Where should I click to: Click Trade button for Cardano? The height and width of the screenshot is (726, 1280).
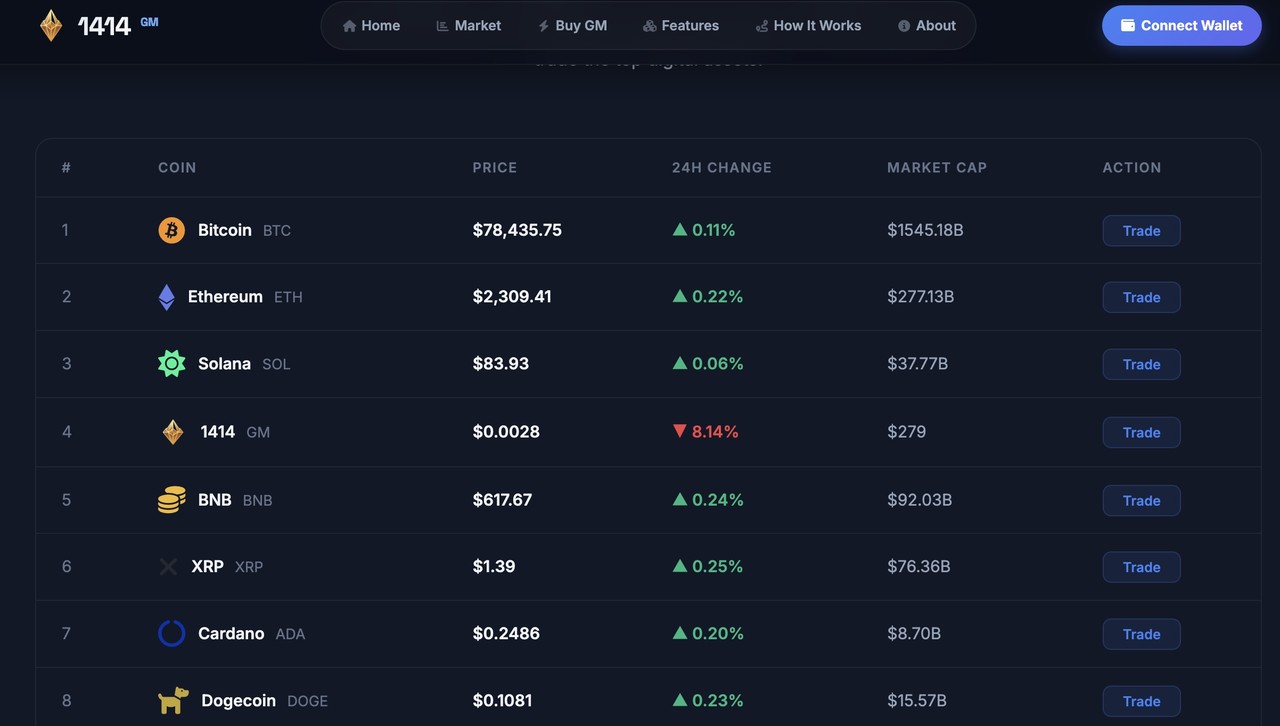click(x=1141, y=634)
